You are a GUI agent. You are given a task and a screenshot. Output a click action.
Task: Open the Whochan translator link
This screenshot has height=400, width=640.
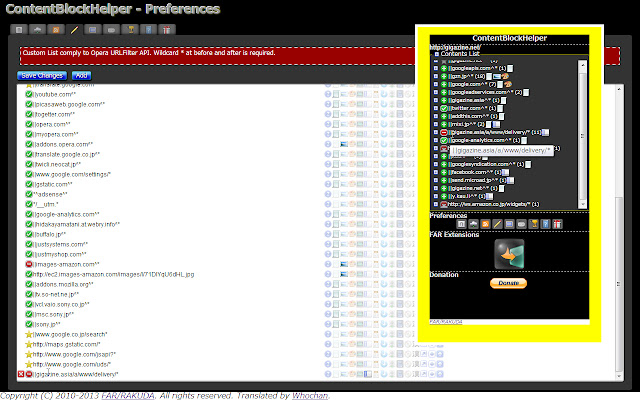tap(309, 395)
